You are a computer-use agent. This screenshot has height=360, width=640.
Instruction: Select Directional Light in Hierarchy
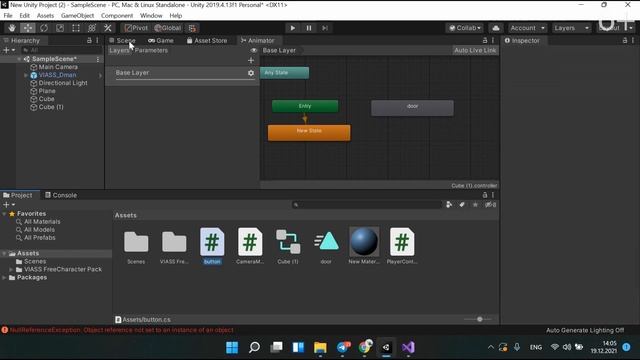click(x=63, y=83)
